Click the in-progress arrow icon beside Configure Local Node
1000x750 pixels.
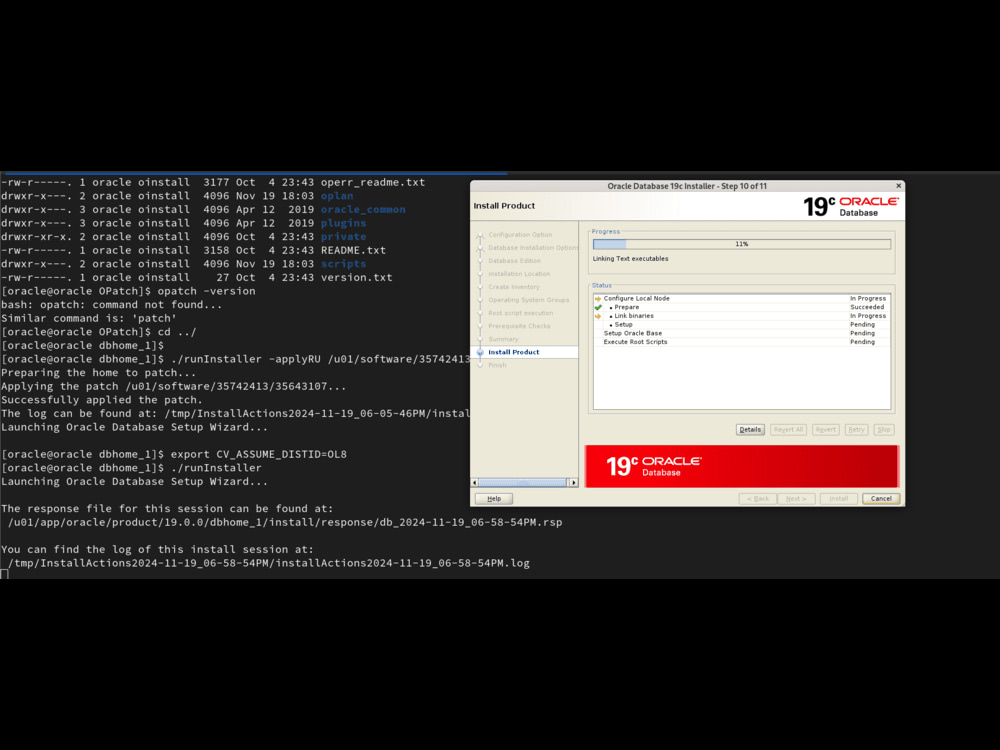coord(598,298)
